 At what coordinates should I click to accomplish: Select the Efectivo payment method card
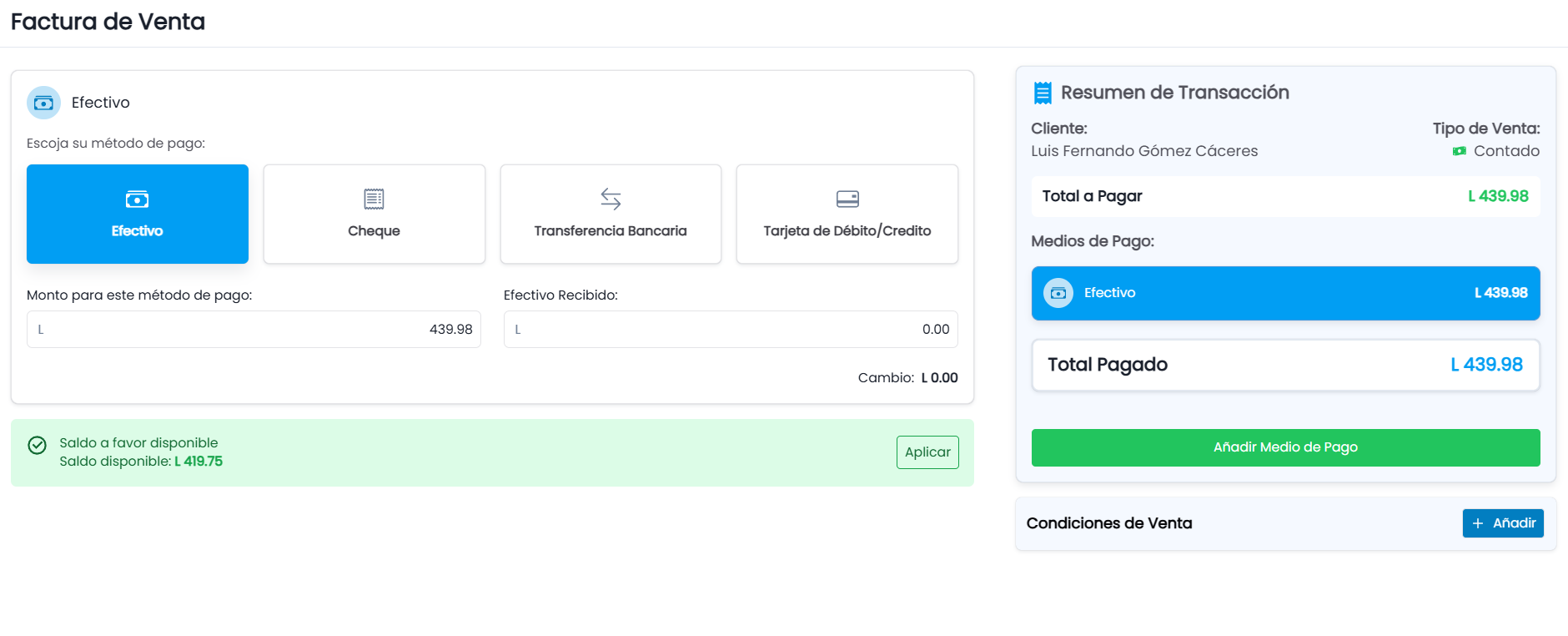[x=138, y=214]
